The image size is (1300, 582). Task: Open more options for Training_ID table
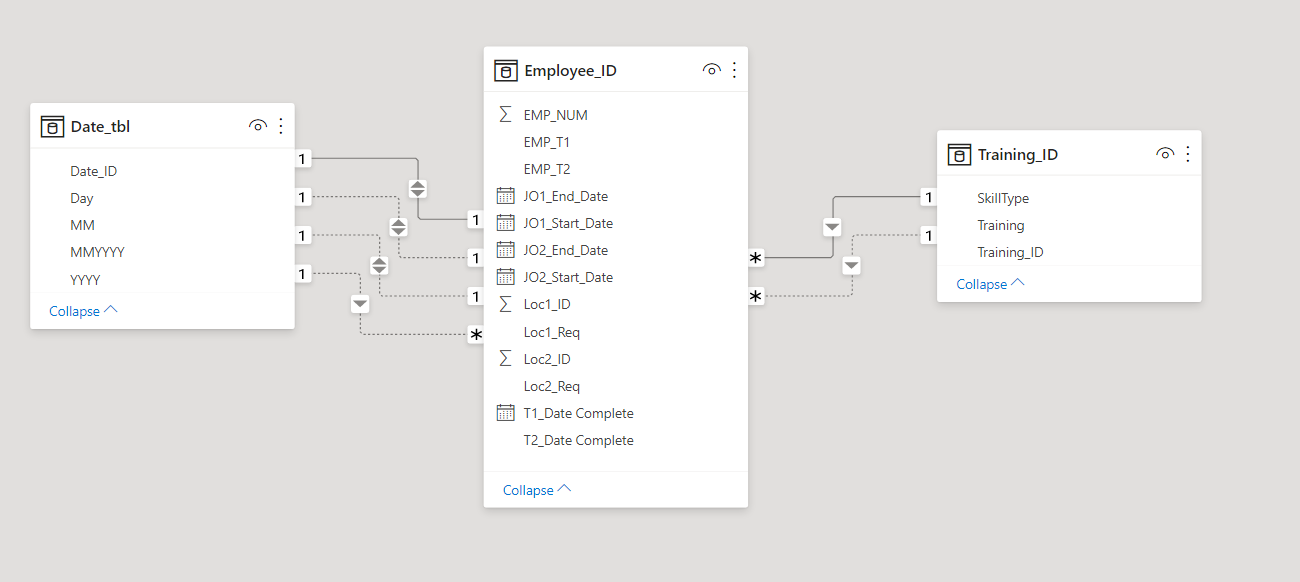[1188, 154]
